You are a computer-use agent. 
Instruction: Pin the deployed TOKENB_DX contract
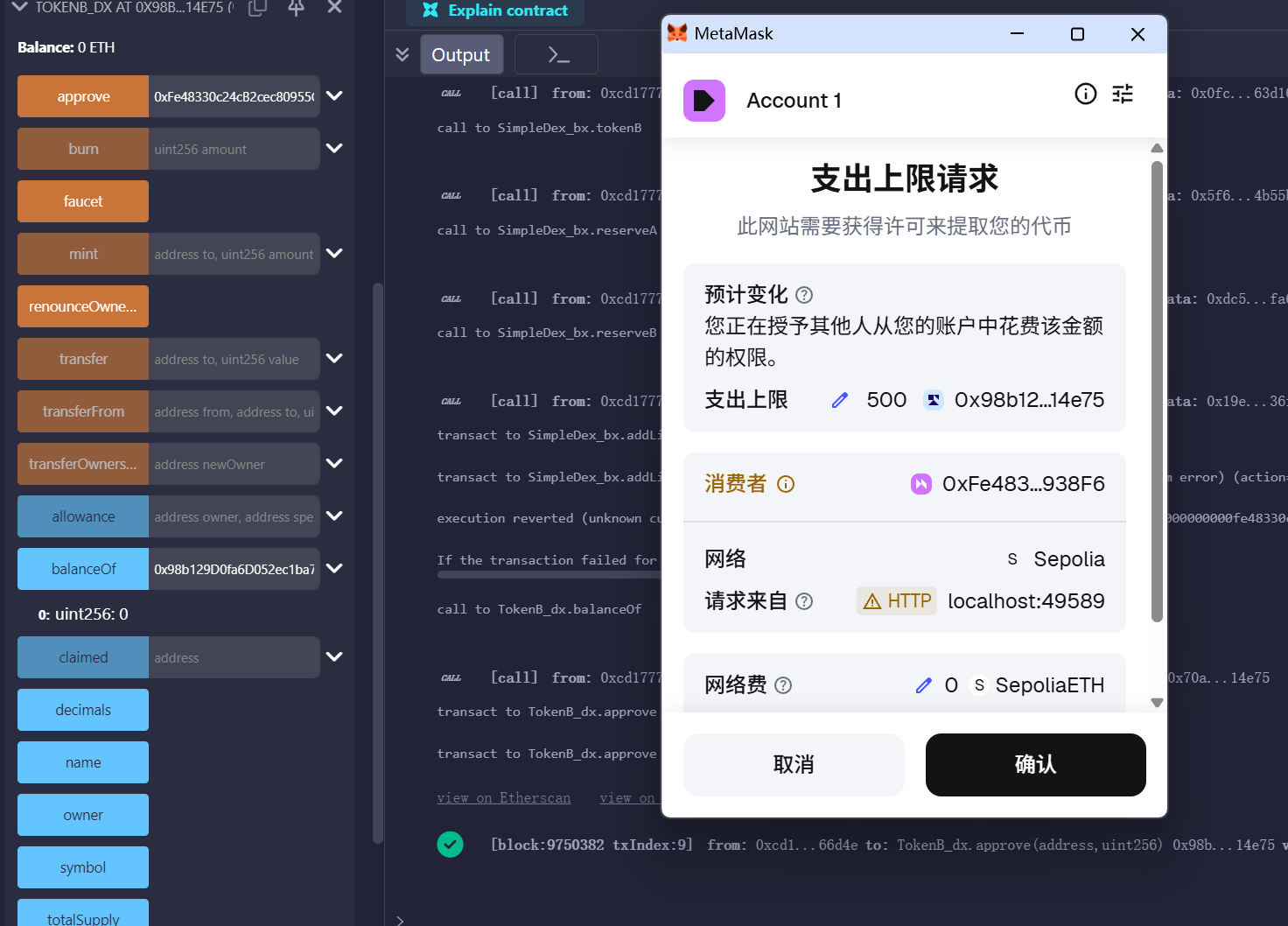coord(296,8)
